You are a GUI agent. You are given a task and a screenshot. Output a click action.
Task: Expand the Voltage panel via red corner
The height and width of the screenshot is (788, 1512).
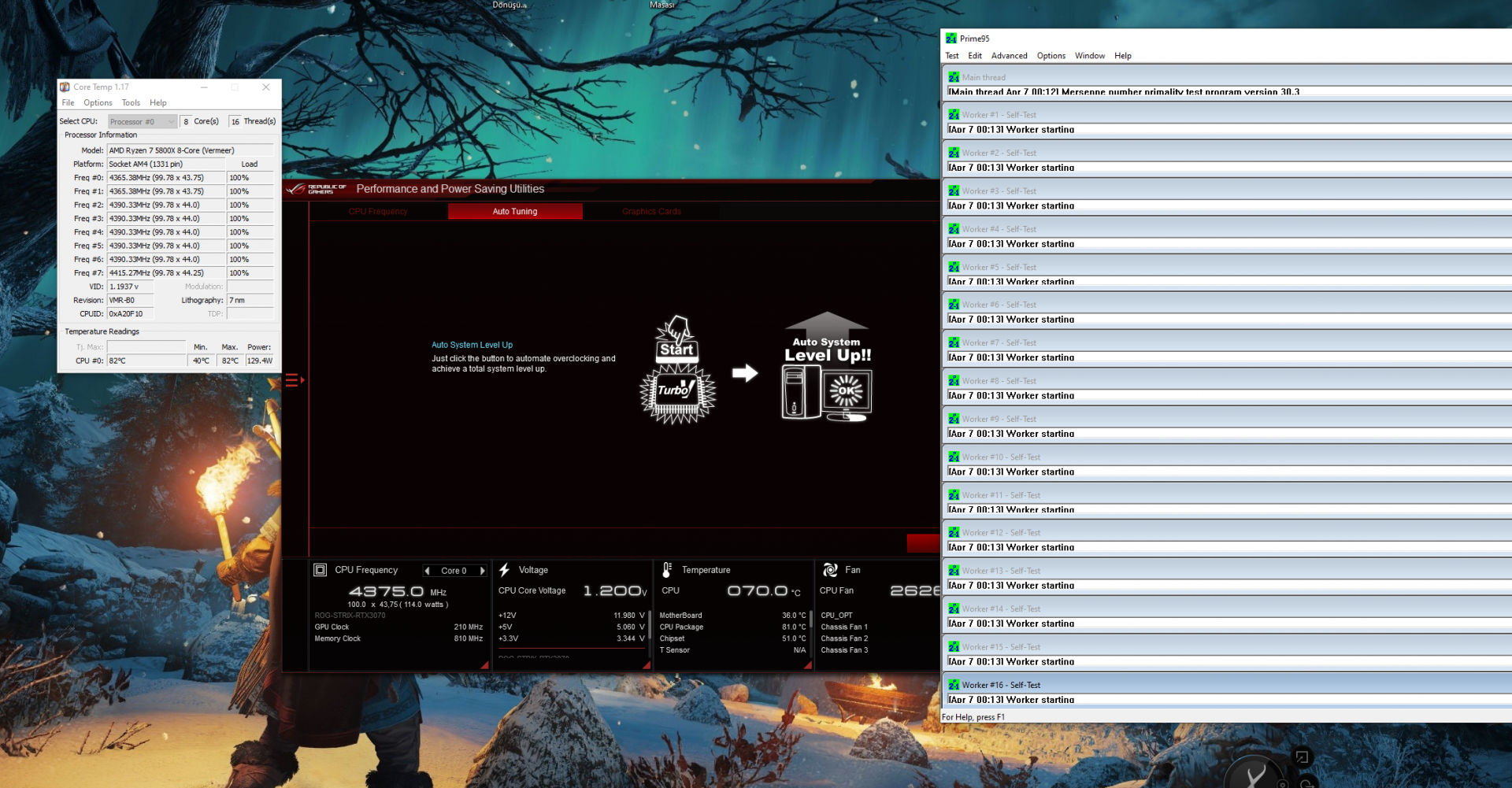coord(647,665)
